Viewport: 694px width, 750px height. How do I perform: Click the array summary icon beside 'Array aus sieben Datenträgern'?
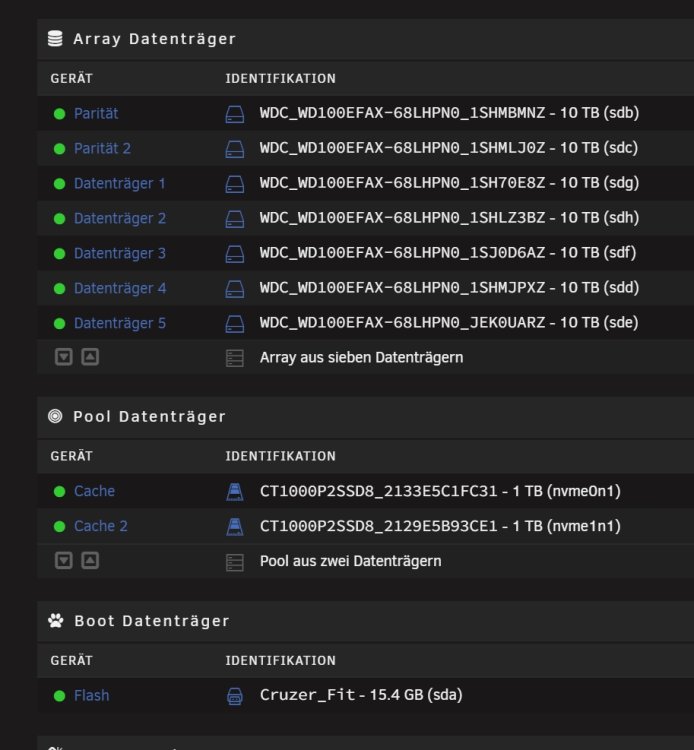(234, 358)
